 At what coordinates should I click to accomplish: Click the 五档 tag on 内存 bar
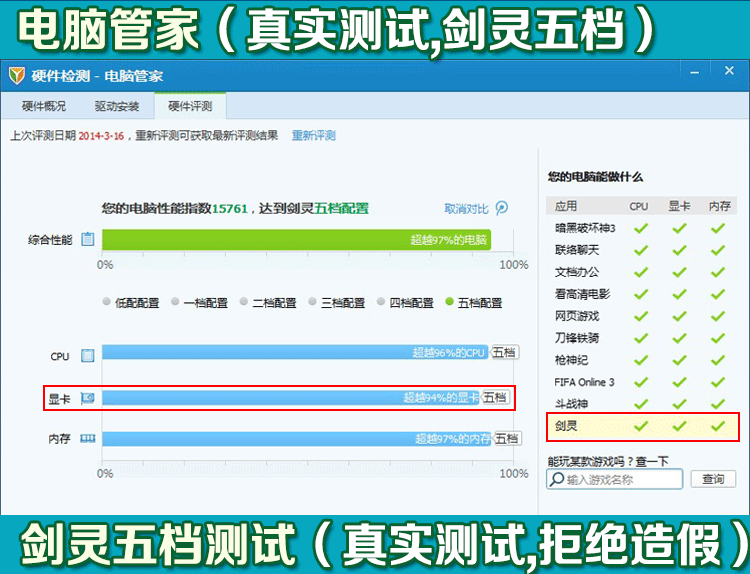507,439
